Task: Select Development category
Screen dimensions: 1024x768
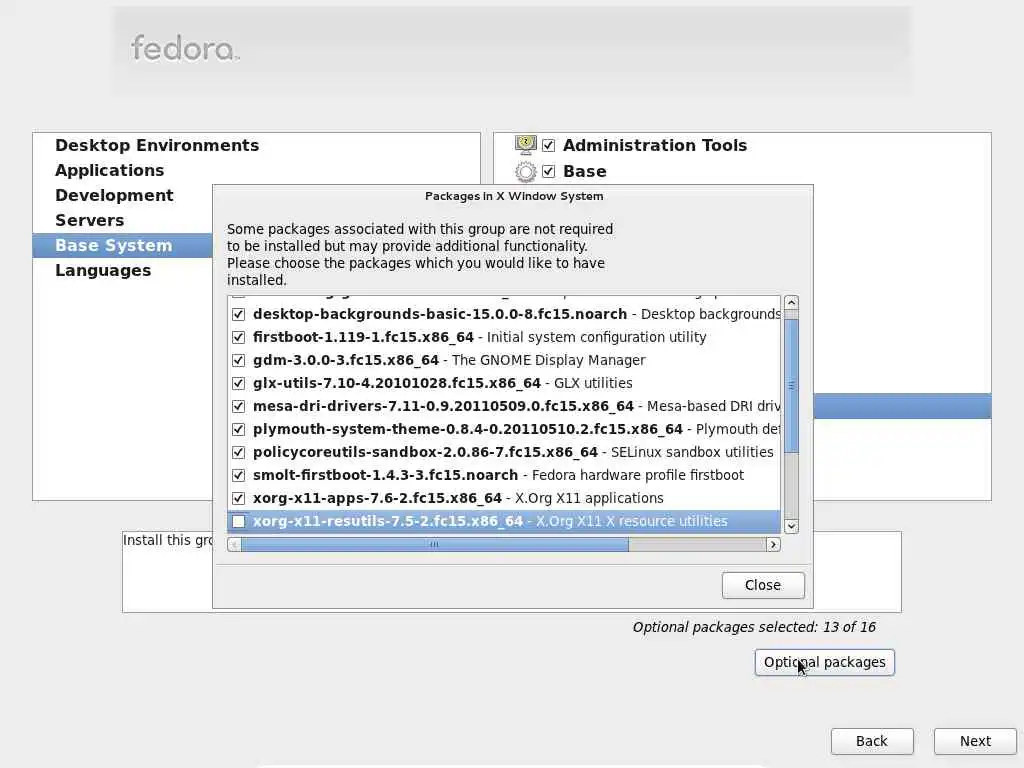Action: (114, 195)
